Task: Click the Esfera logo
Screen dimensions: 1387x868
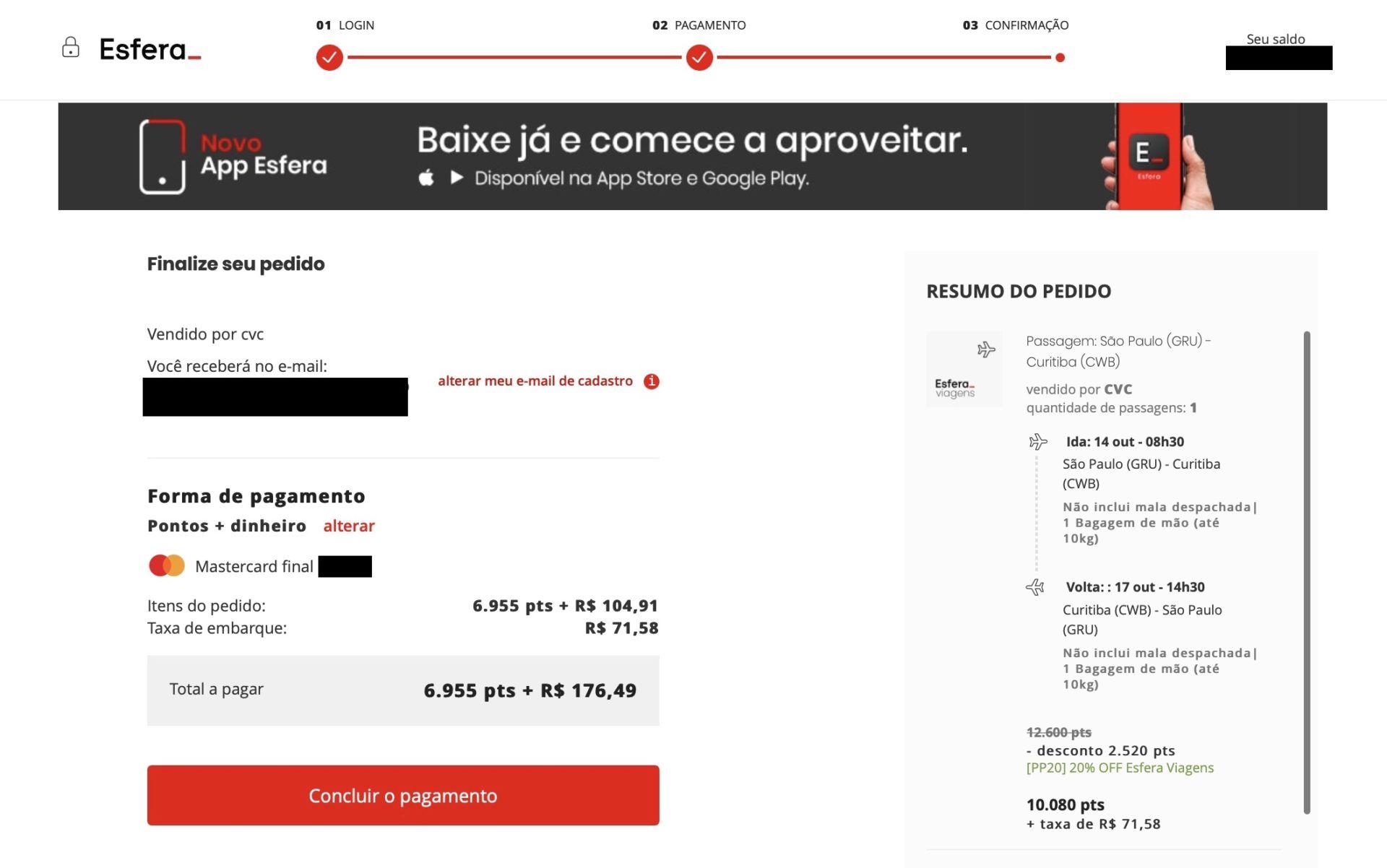Action: (150, 49)
